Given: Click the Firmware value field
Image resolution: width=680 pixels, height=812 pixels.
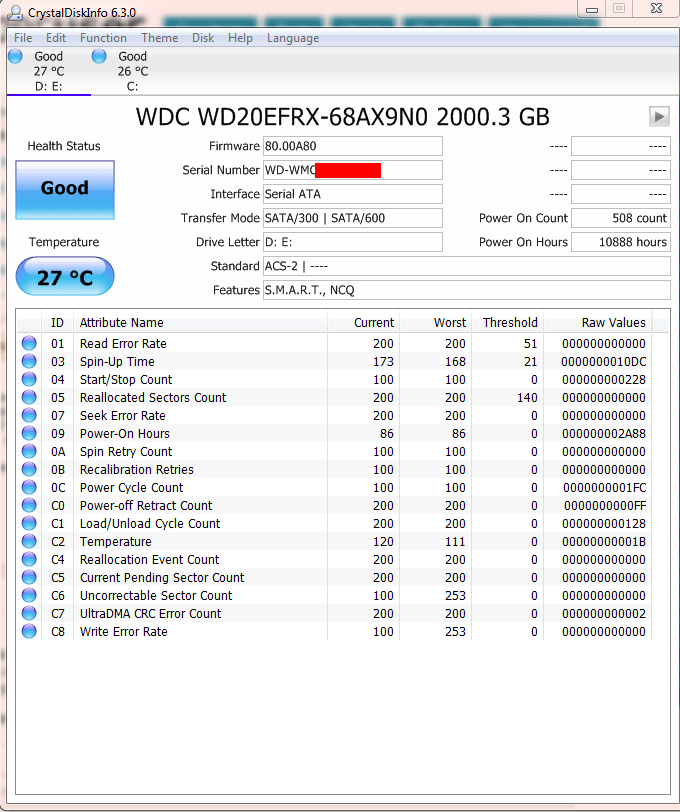Looking at the screenshot, I should (x=352, y=146).
